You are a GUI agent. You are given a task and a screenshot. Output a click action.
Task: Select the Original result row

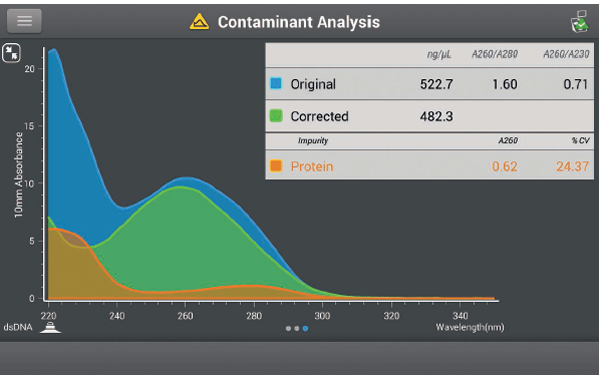click(x=430, y=84)
